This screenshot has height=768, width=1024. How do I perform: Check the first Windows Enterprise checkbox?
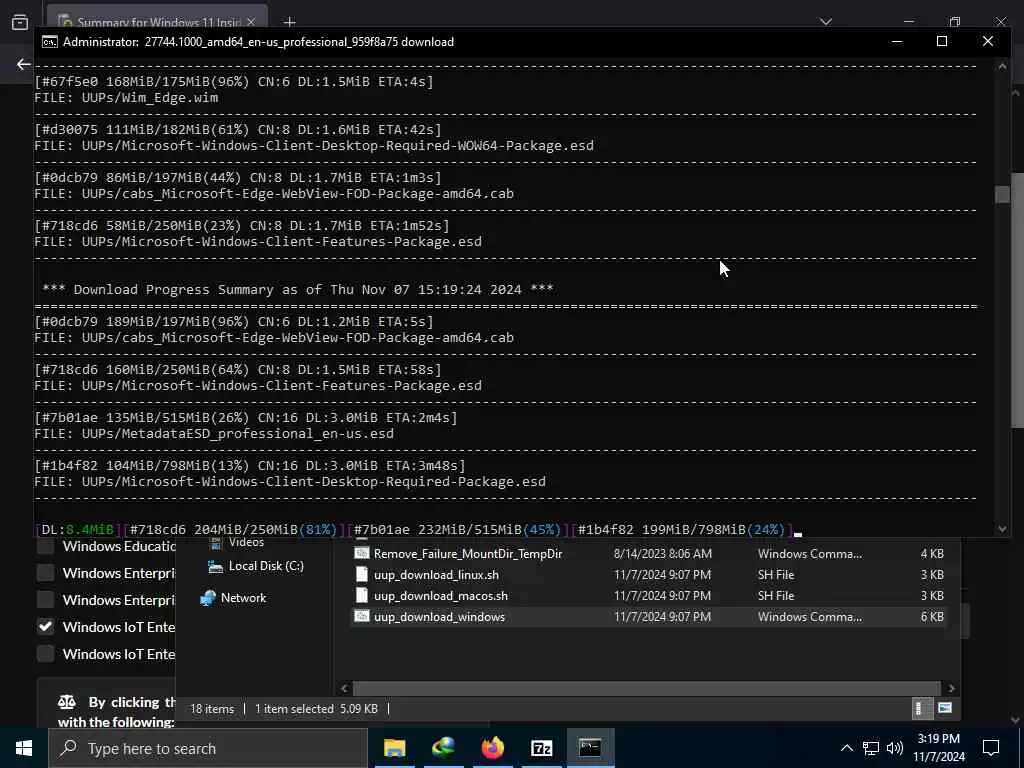point(45,573)
